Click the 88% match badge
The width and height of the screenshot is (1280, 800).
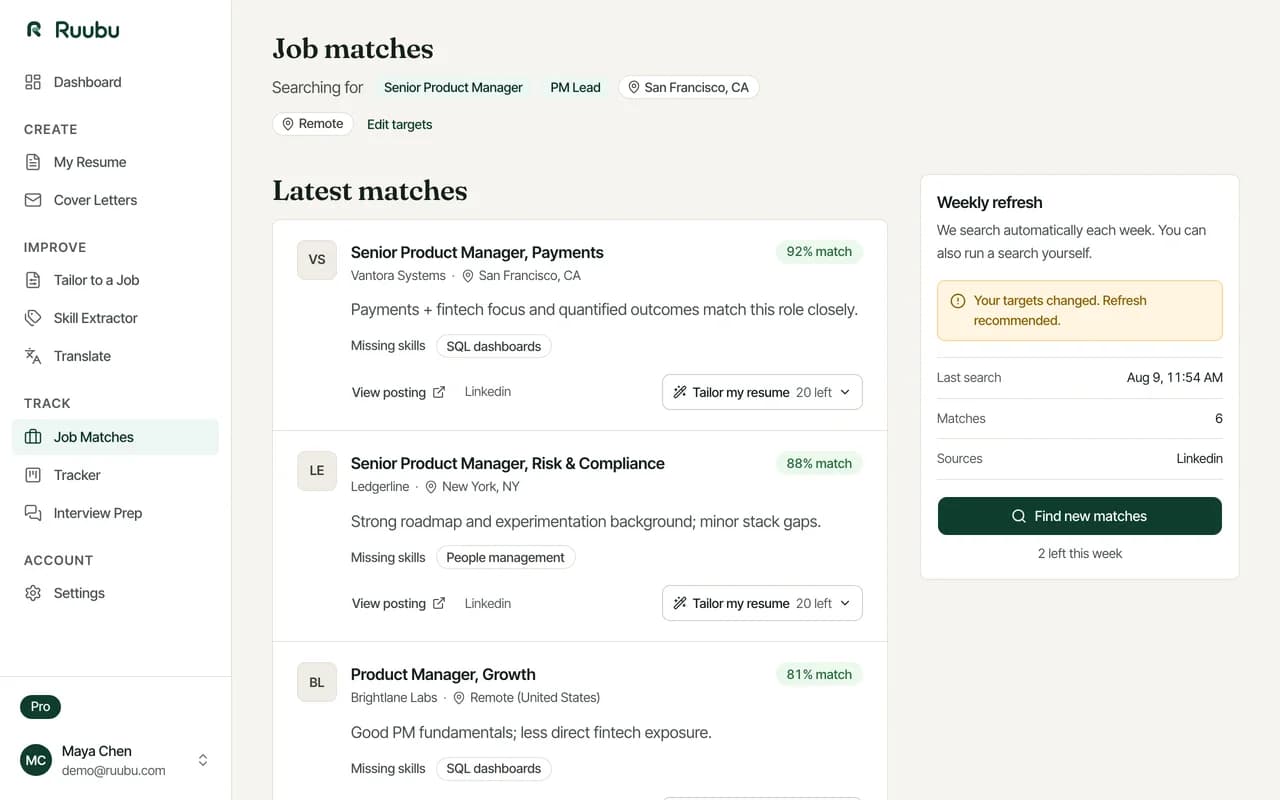(x=819, y=463)
